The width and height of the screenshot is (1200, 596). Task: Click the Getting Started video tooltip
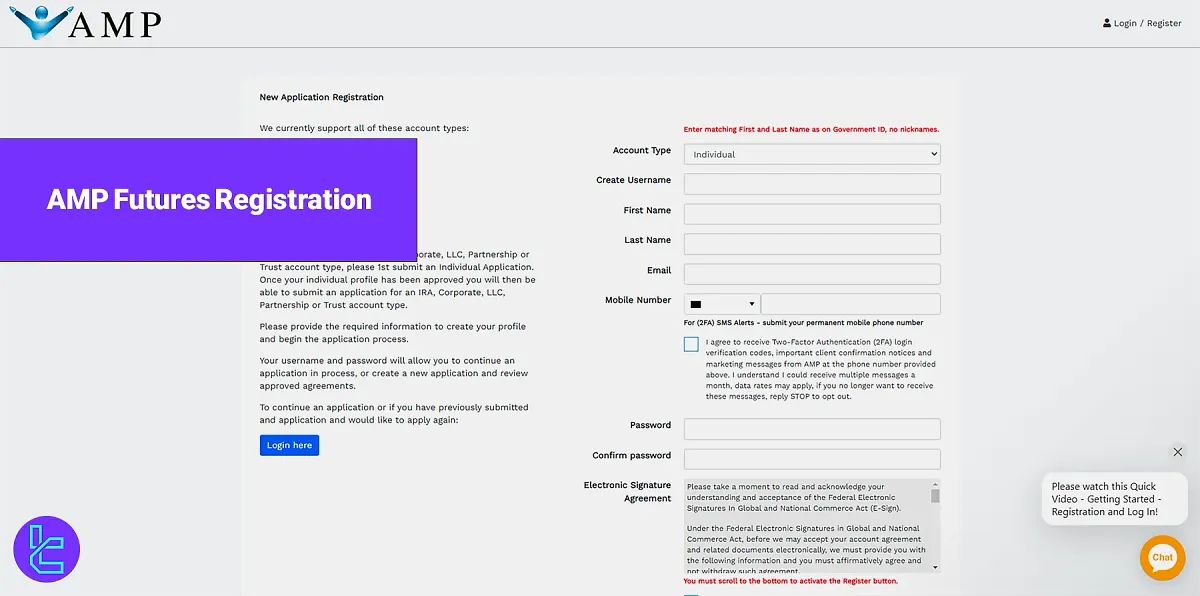point(1113,498)
